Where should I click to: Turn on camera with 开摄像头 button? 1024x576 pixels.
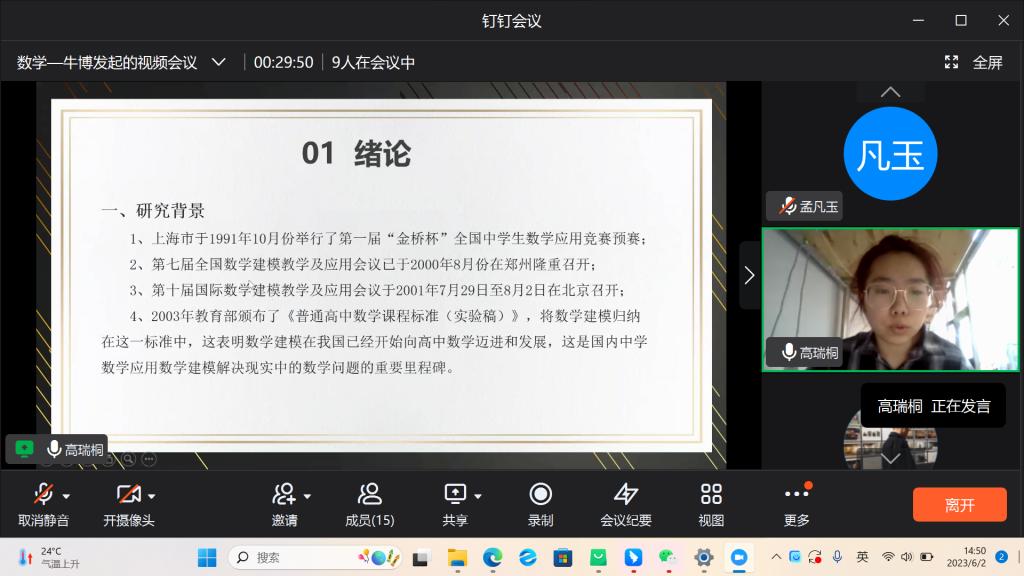tap(127, 504)
